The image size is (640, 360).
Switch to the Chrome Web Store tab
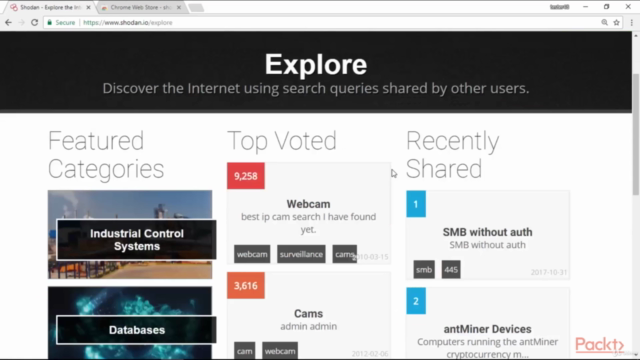pyautogui.click(x=141, y=7)
